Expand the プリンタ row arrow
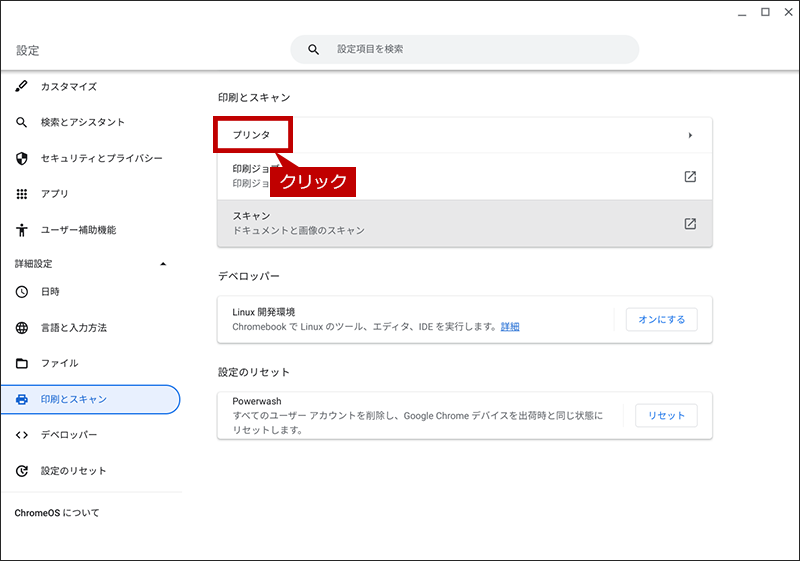Screen dimensions: 800x561 690,135
